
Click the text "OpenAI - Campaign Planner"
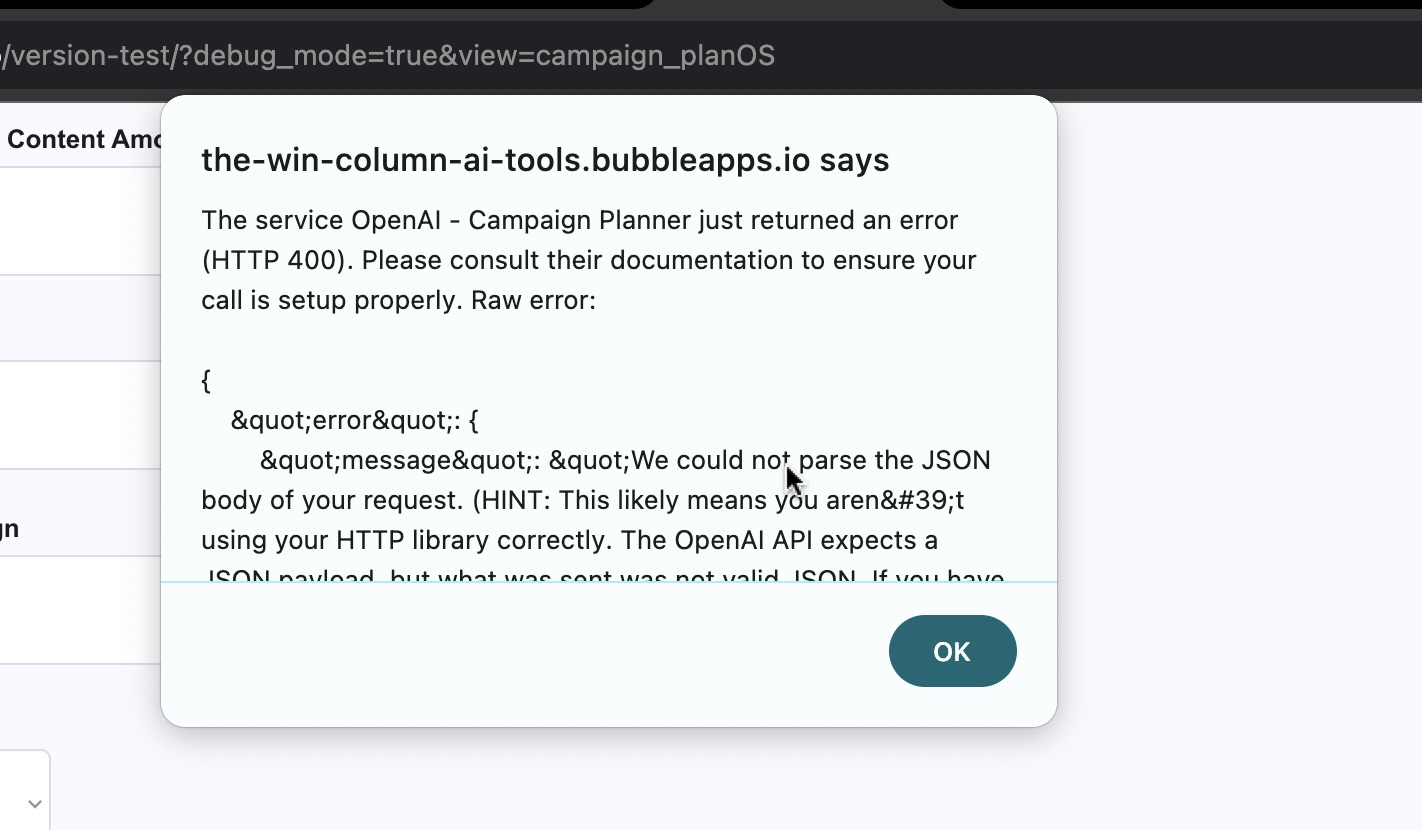(x=519, y=220)
